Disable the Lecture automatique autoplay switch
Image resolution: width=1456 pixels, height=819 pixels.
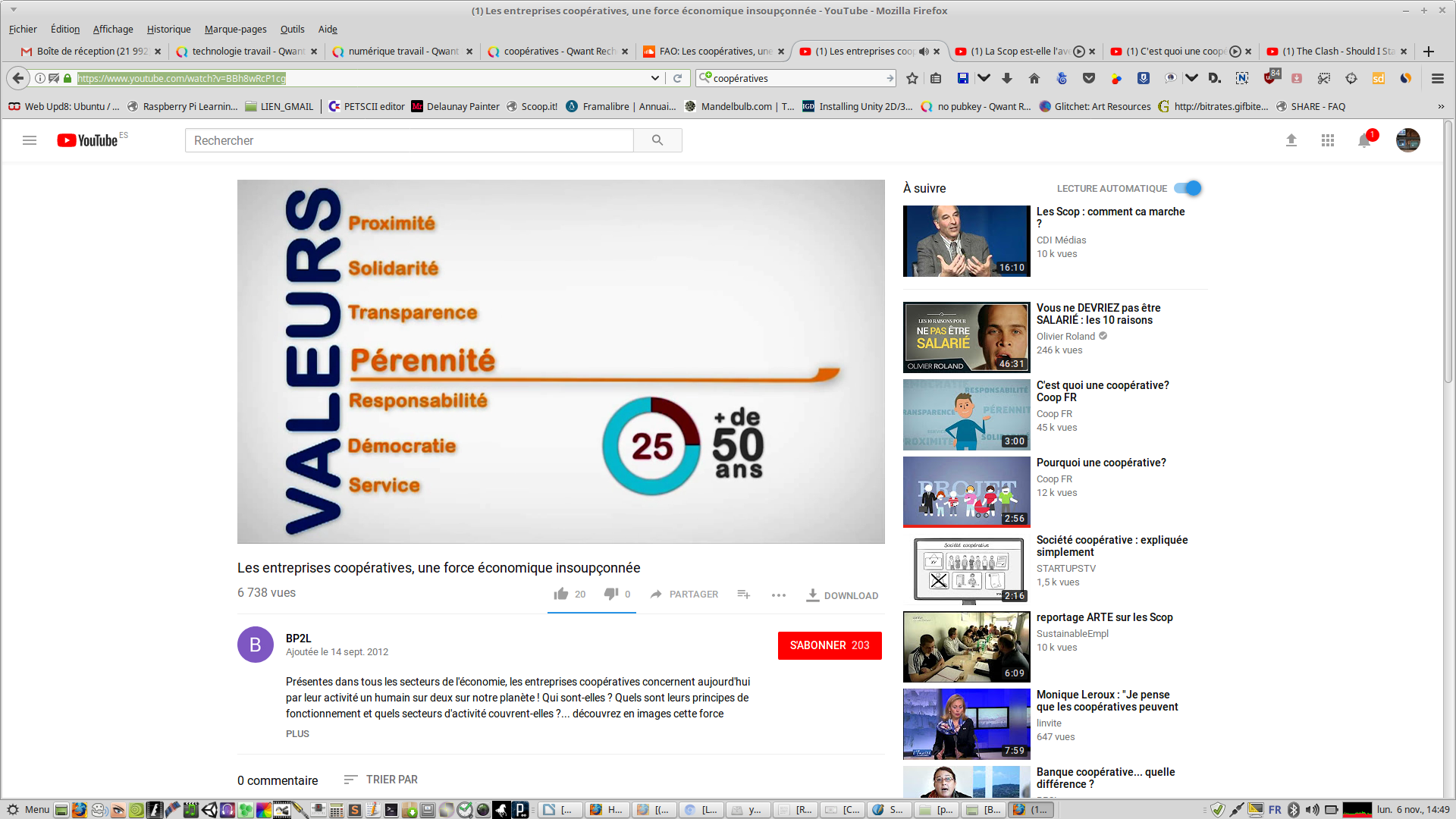1188,188
